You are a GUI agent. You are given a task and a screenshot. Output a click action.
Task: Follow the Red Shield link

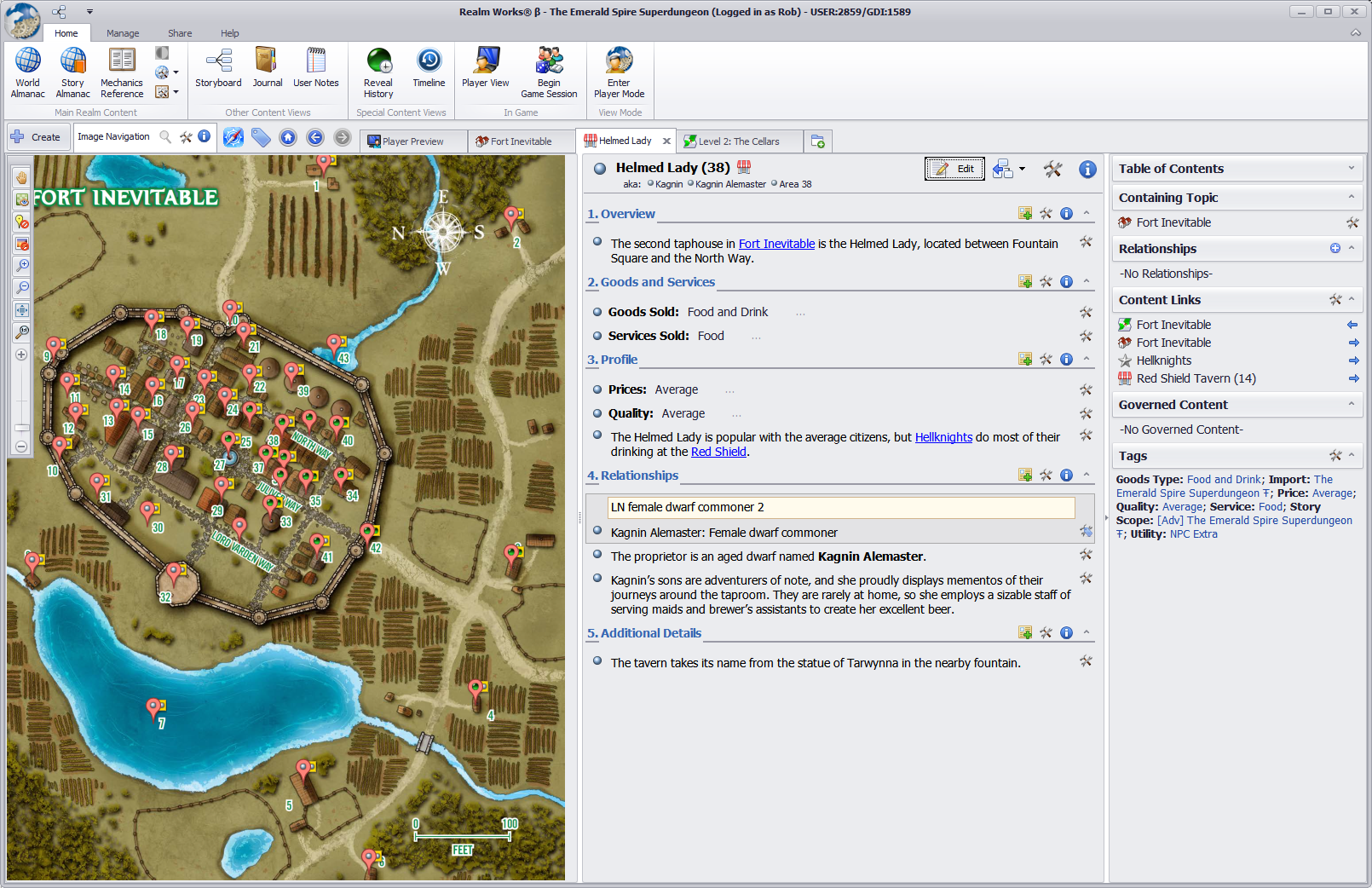coord(718,452)
